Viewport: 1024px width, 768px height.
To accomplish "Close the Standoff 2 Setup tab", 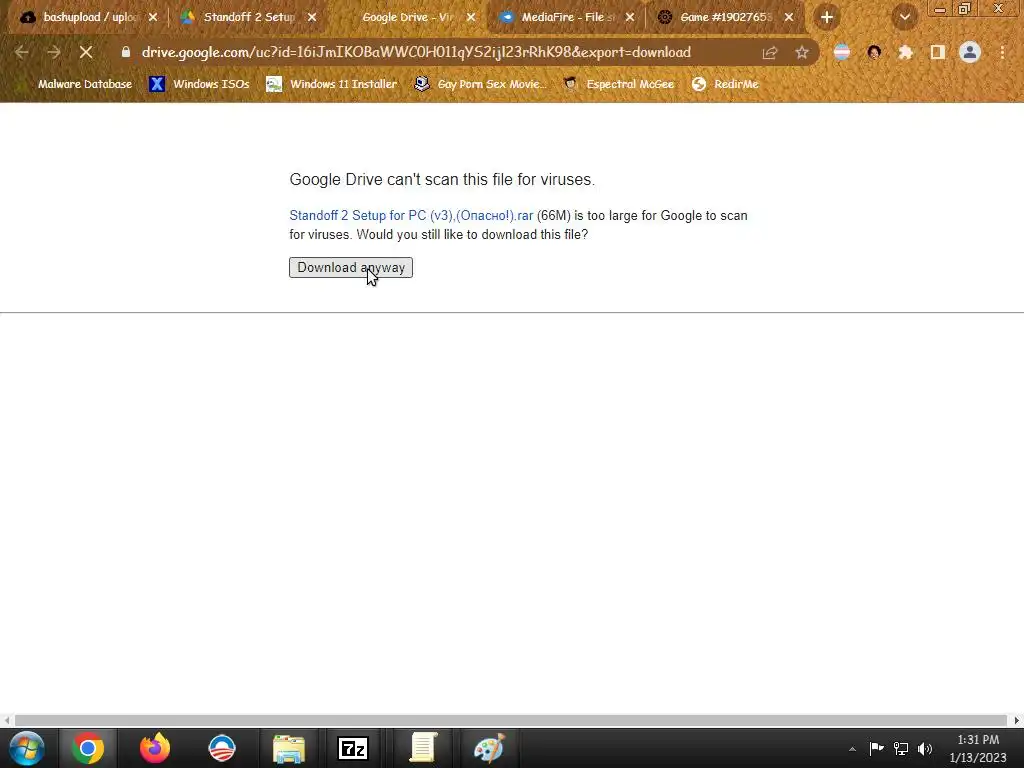I will [x=312, y=17].
